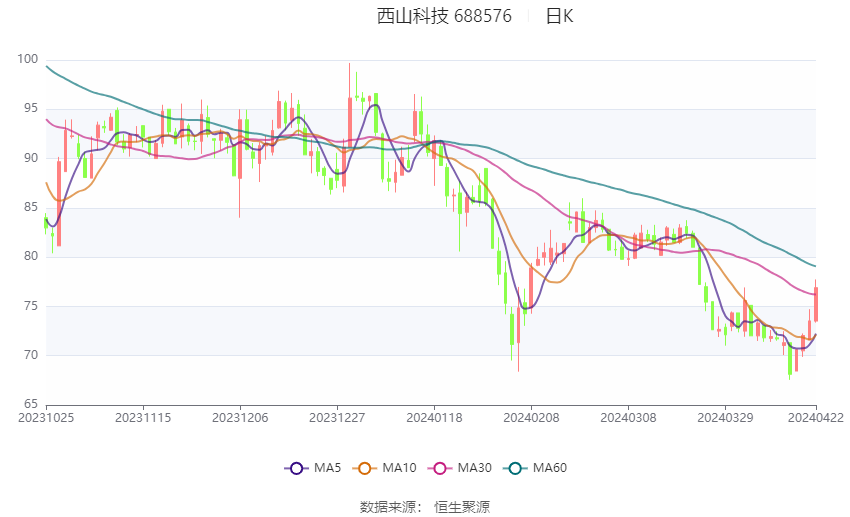Click the 20231025 x-axis date label
The width and height of the screenshot is (850, 517).
(x=46, y=418)
